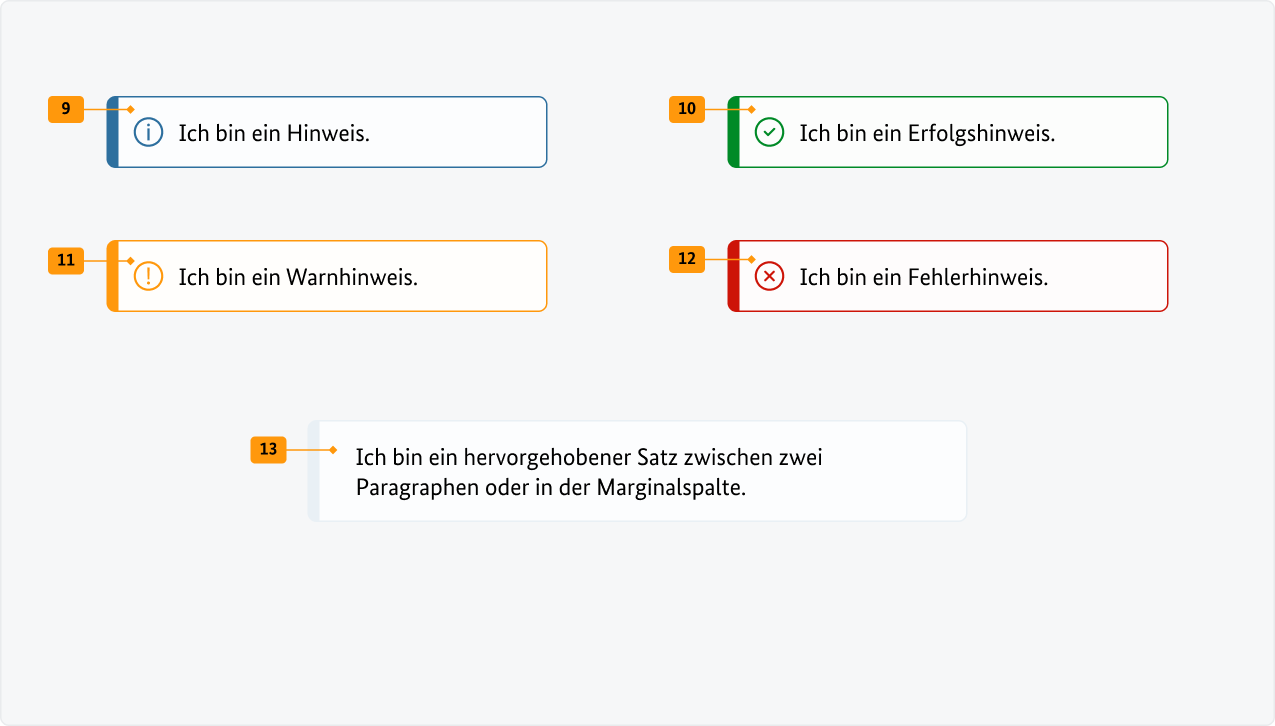1275x726 pixels.
Task: Click the diamond marker beside badge 13
Action: 333,450
